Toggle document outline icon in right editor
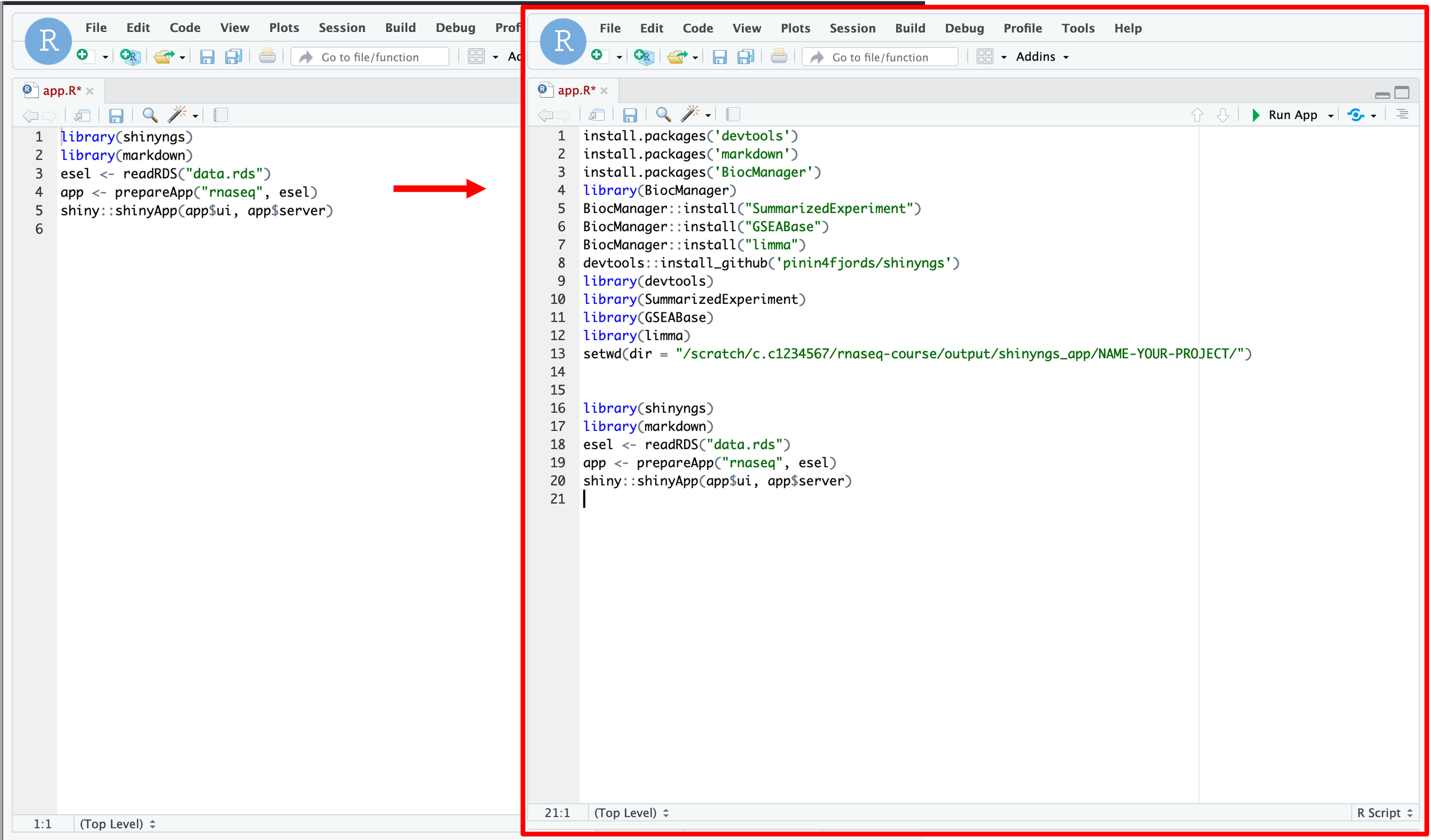Viewport: 1431px width, 840px height. (x=1402, y=114)
